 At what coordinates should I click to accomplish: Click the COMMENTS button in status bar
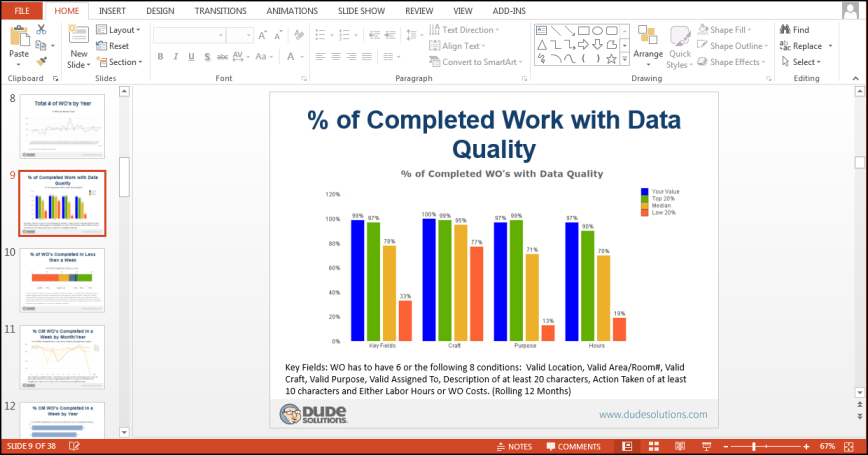click(x=574, y=447)
